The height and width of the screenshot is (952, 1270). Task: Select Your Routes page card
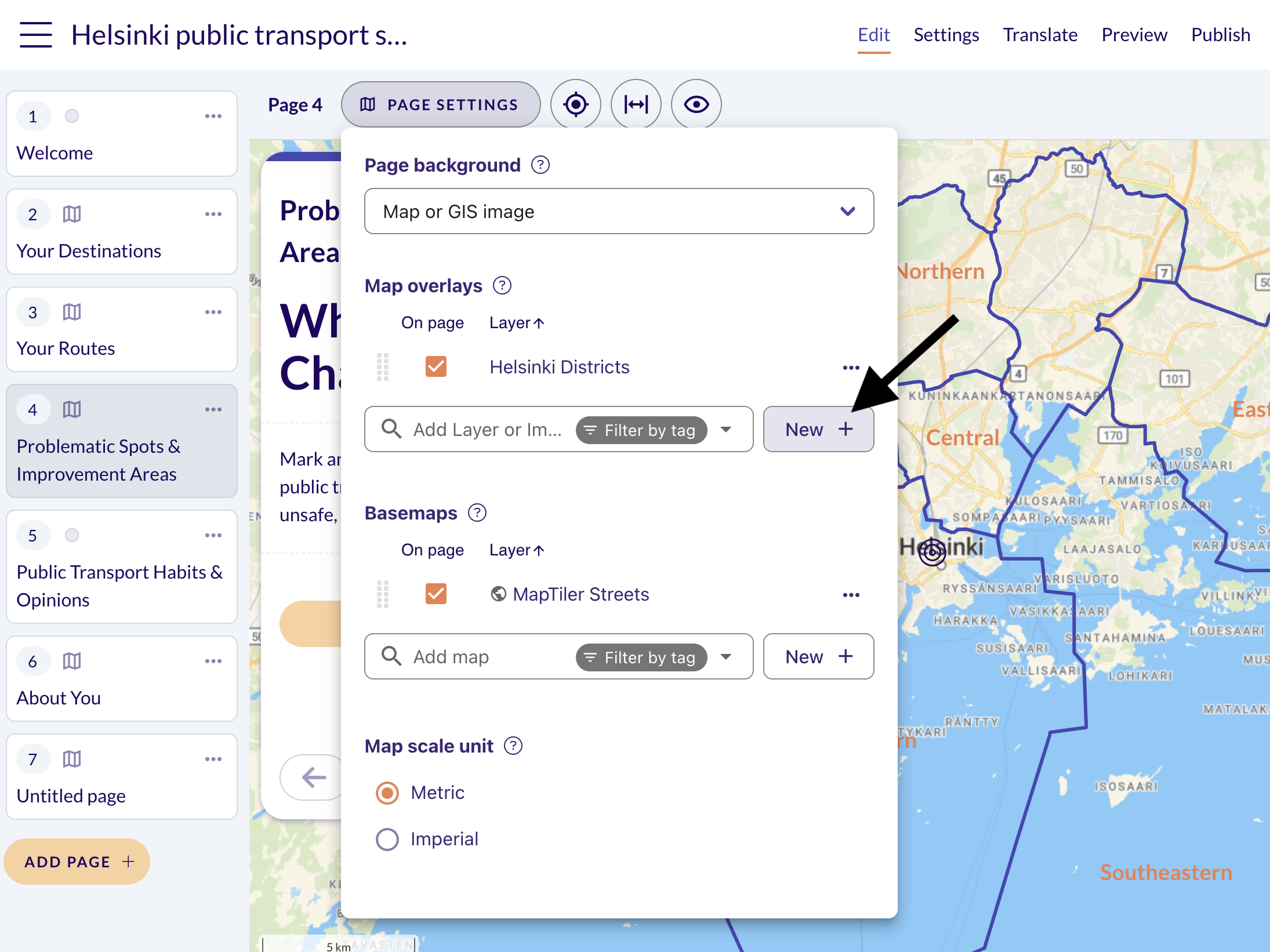pos(122,329)
